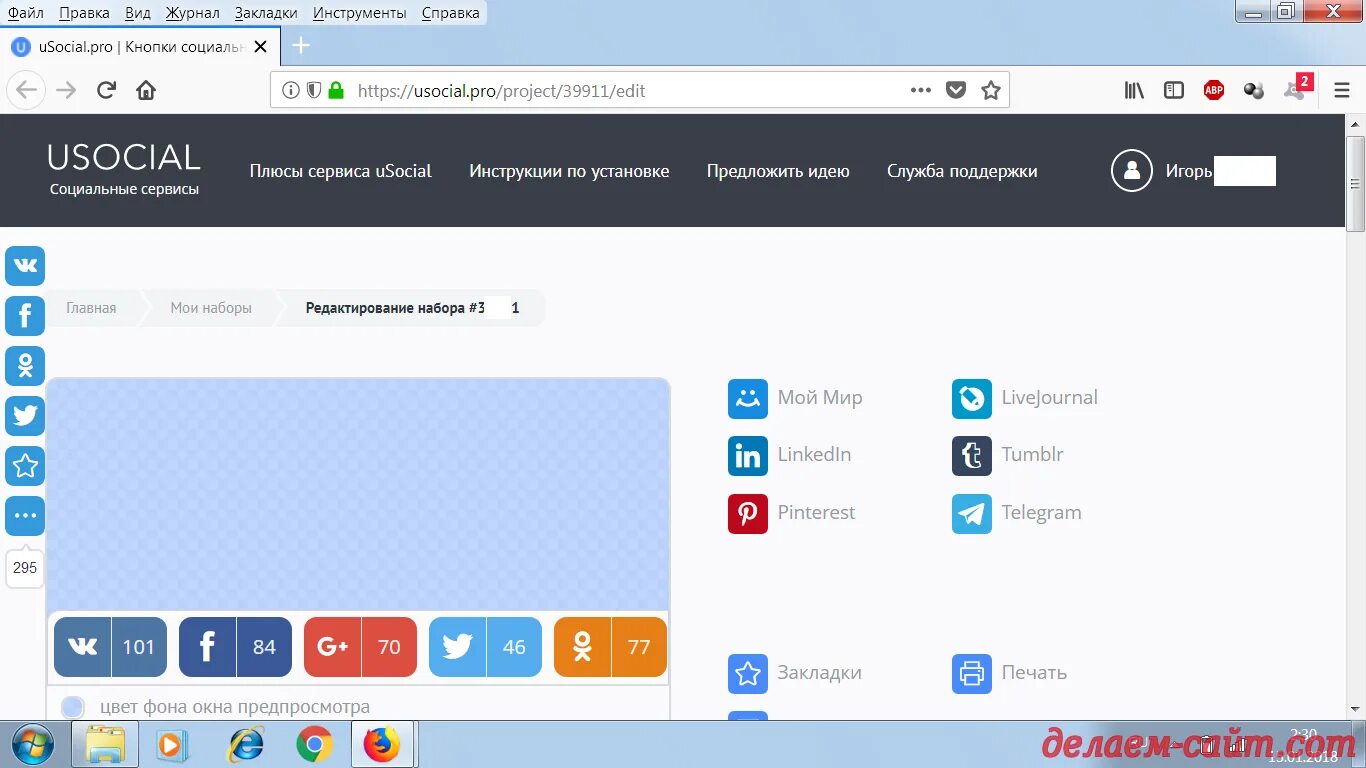This screenshot has height=768, width=1366.
Task: Click the Facebook preview button with 84
Action: (235, 647)
